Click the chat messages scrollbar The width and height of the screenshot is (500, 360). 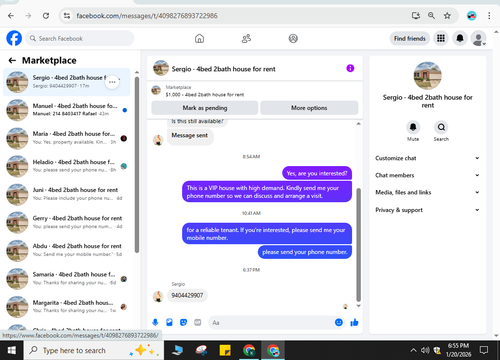point(359,245)
